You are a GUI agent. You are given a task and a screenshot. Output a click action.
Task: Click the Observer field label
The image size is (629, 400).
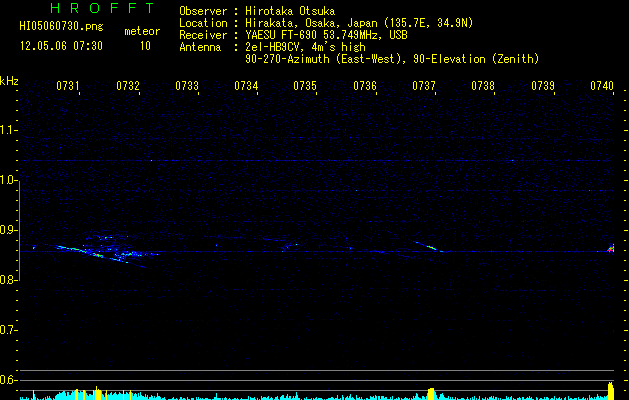click(202, 11)
